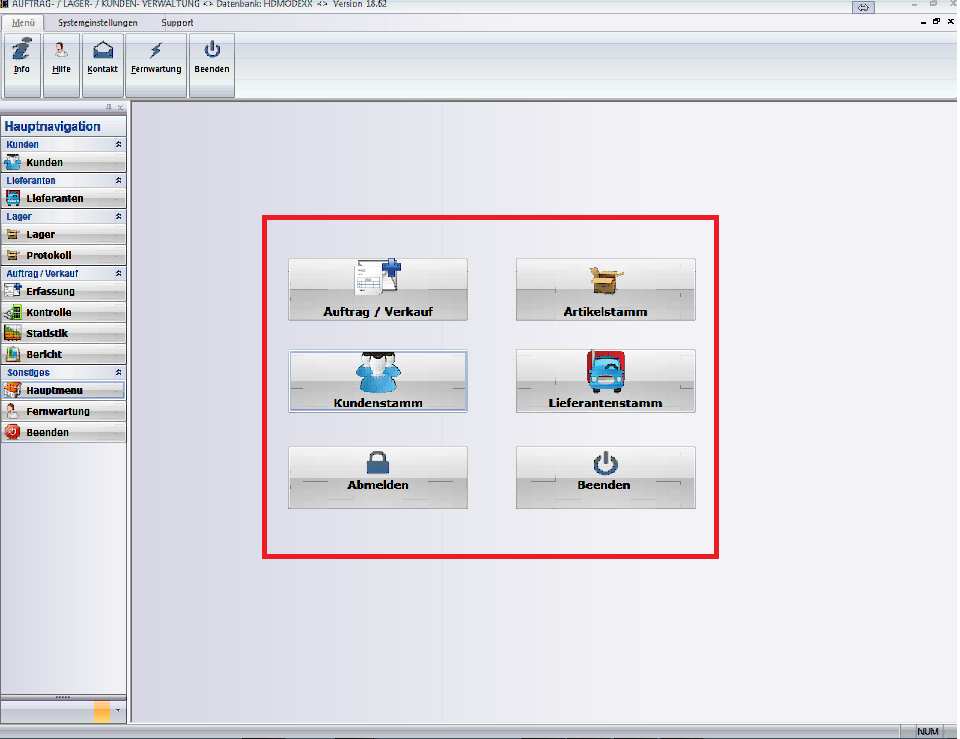This screenshot has height=739, width=960.
Task: Pin the Hauptnavigation panel
Action: pyautogui.click(x=108, y=107)
